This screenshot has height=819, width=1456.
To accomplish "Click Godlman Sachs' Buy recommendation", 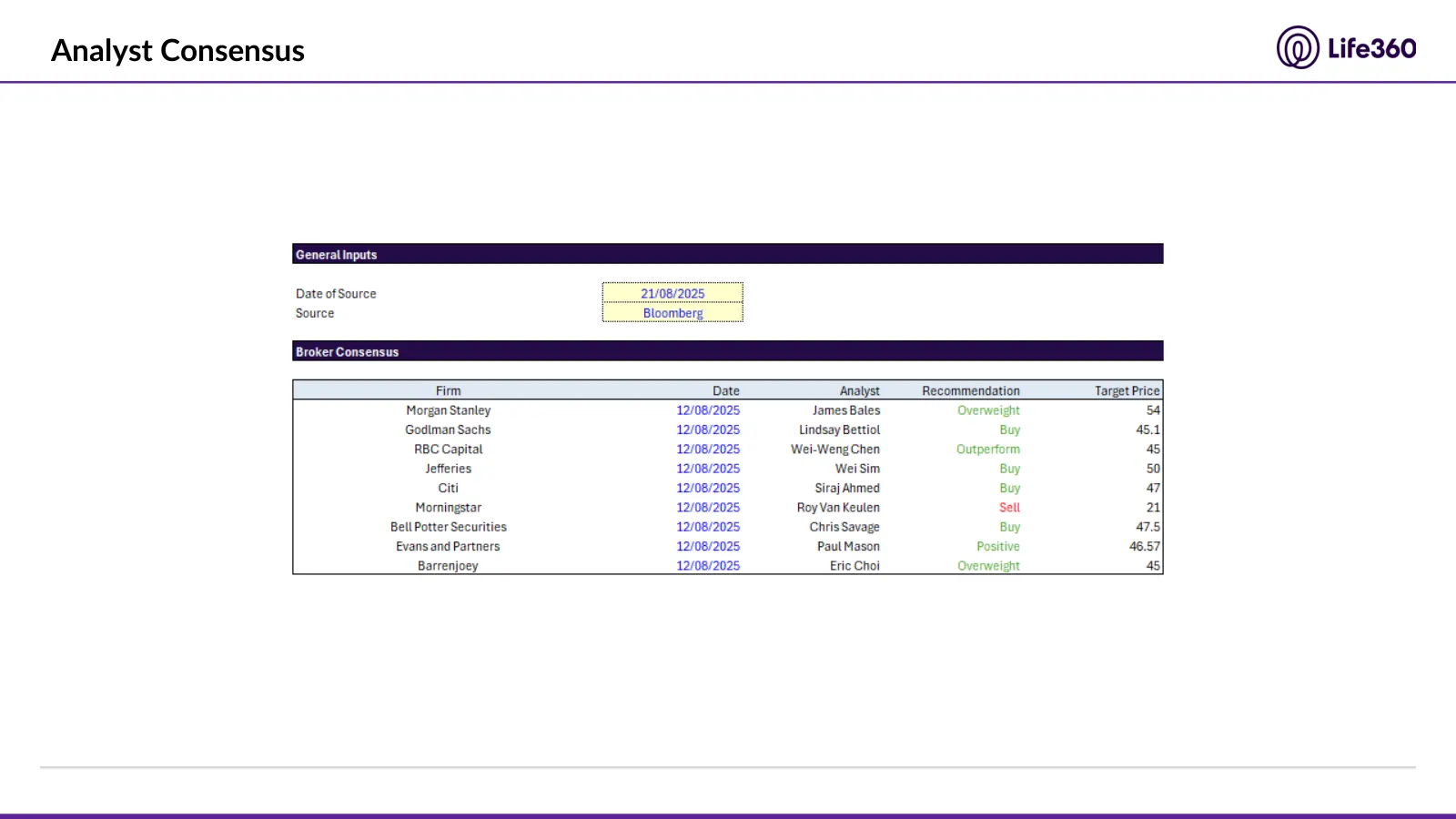I will [x=1010, y=430].
